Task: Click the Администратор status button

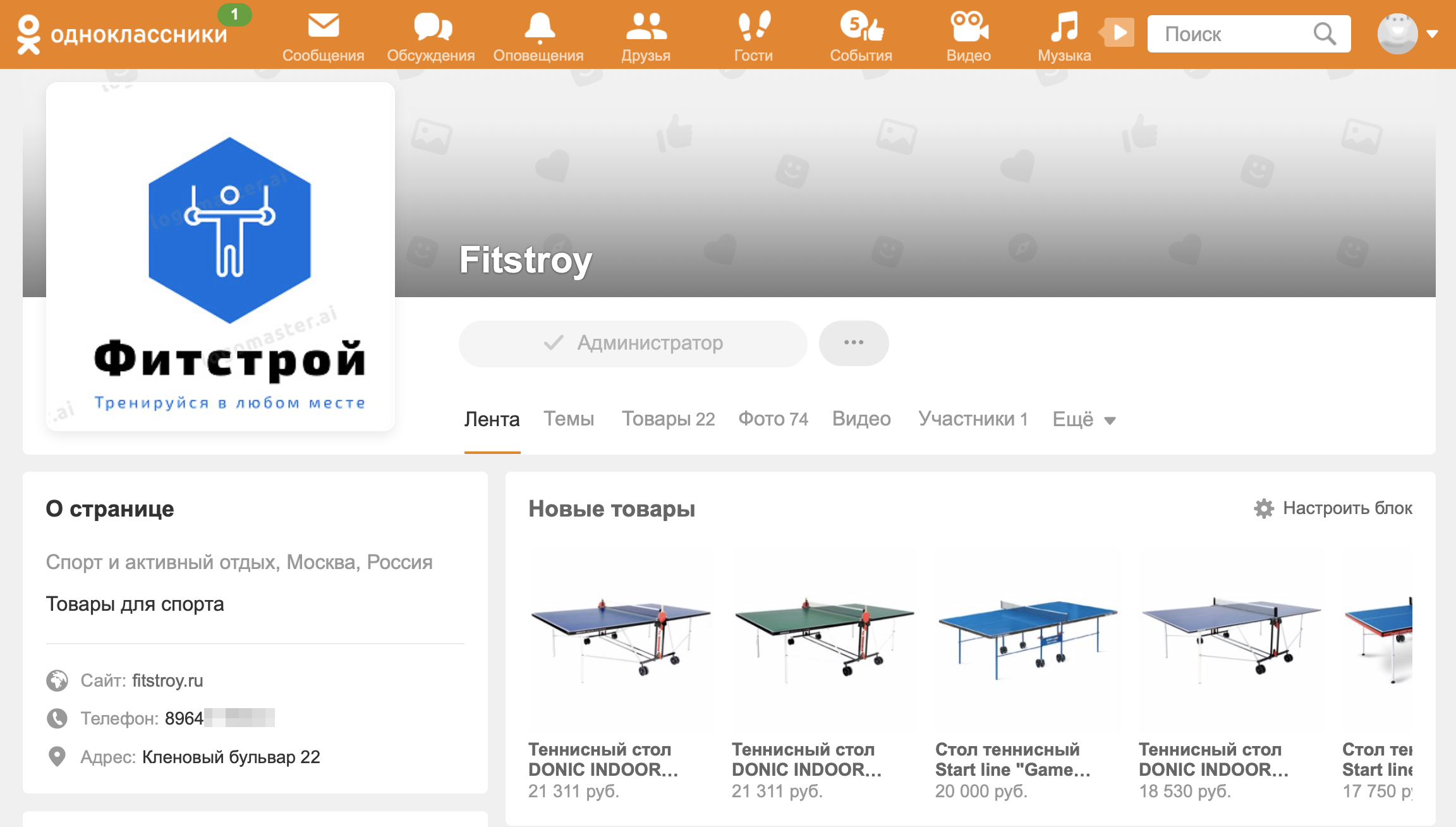Action: click(x=633, y=343)
